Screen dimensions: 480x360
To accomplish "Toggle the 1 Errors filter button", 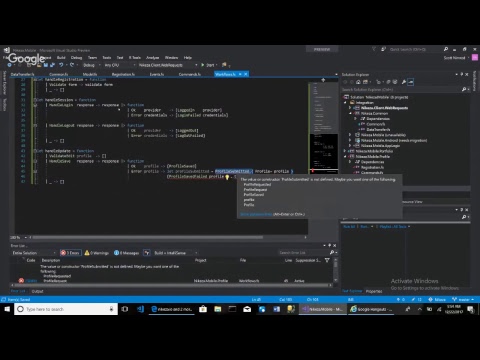I will coord(70,253).
